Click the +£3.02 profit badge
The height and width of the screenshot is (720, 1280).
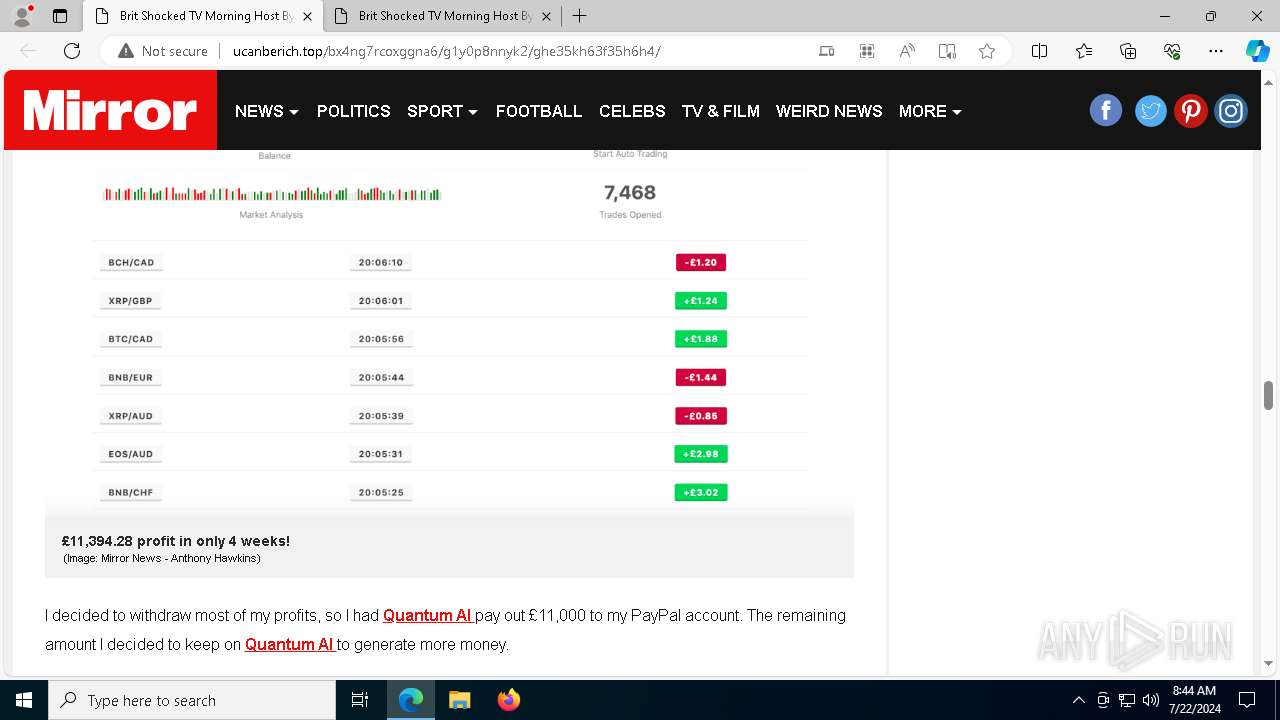[x=701, y=492]
